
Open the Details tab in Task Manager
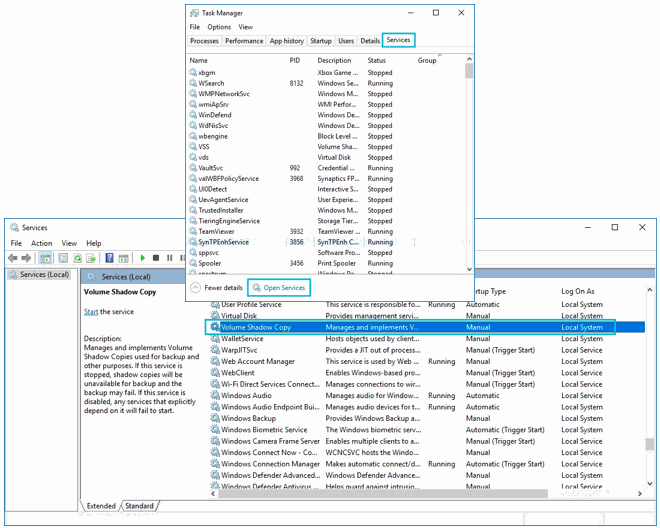click(370, 41)
